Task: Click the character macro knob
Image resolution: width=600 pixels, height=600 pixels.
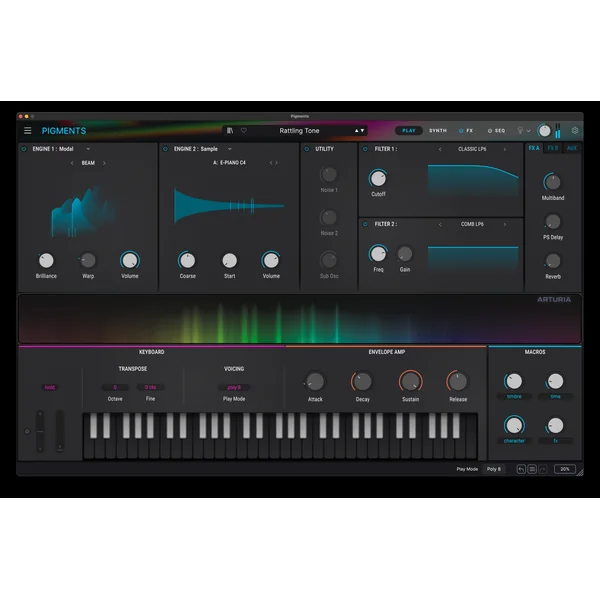Action: pos(514,426)
